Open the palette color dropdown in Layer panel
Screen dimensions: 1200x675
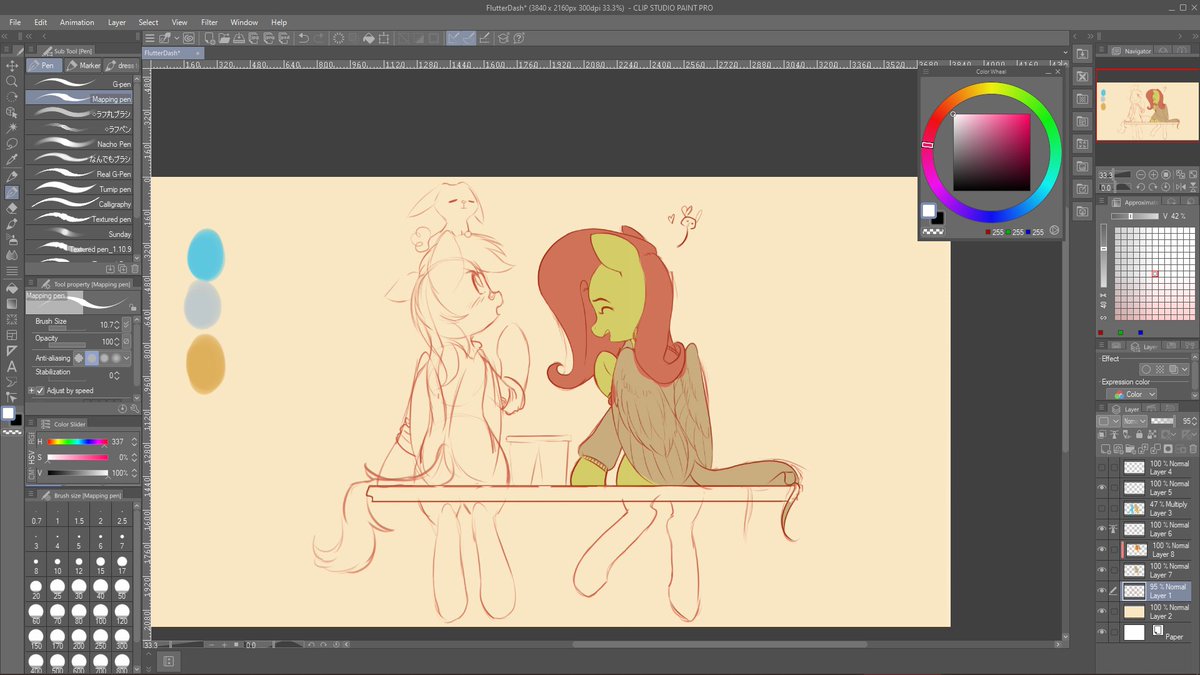[x=1108, y=422]
